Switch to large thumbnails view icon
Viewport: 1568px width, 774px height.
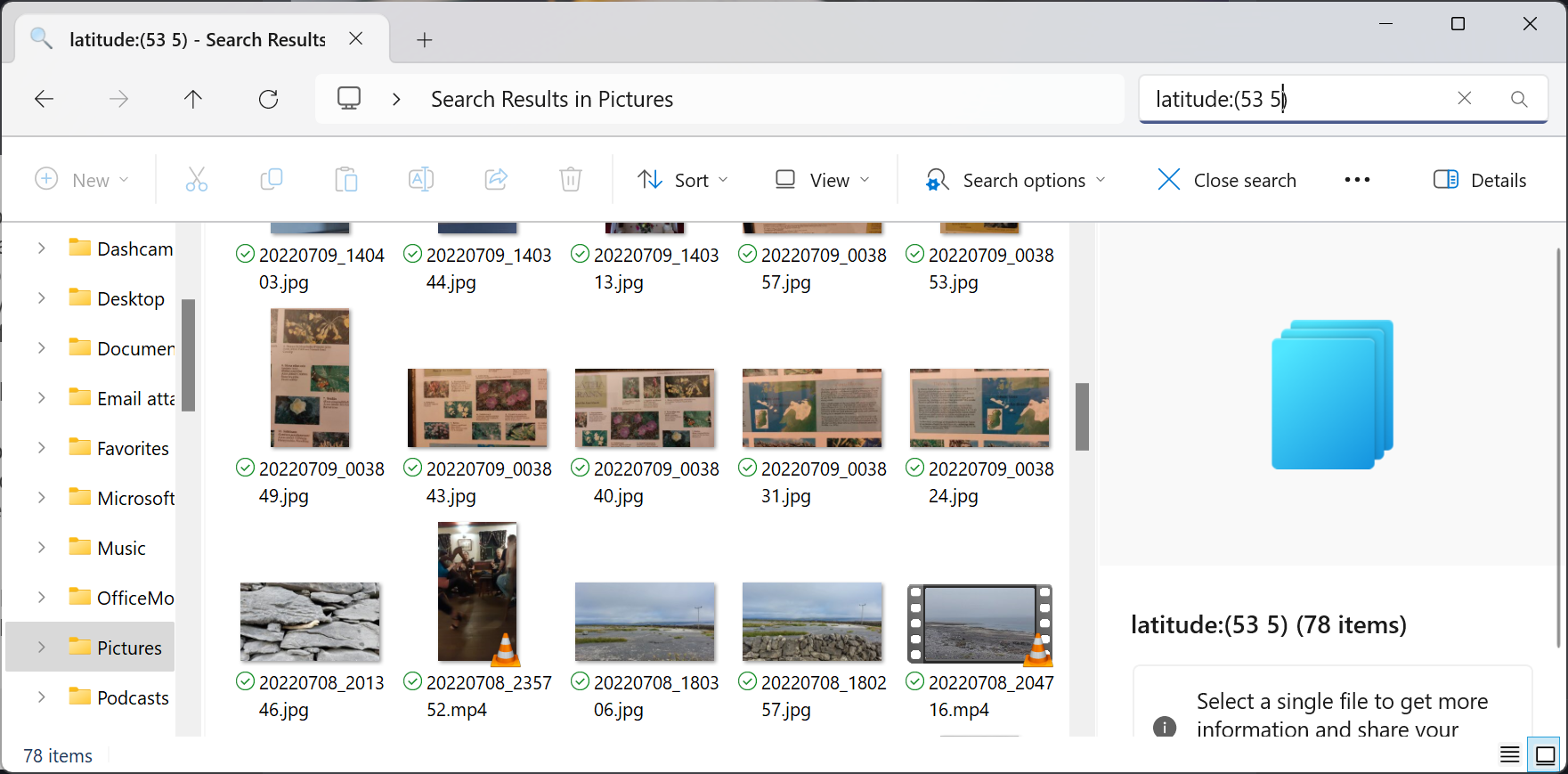pyautogui.click(x=1546, y=755)
